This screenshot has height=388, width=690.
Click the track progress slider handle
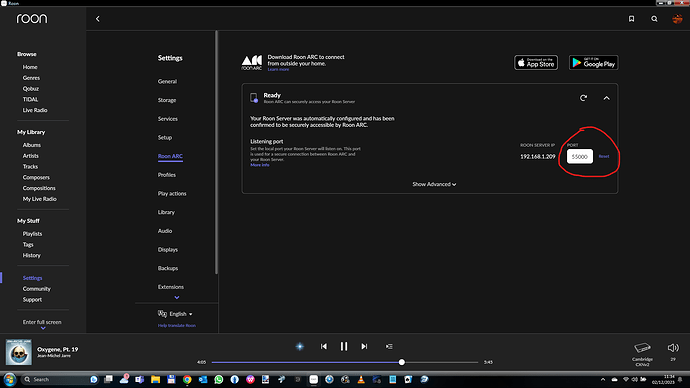[x=402, y=362]
